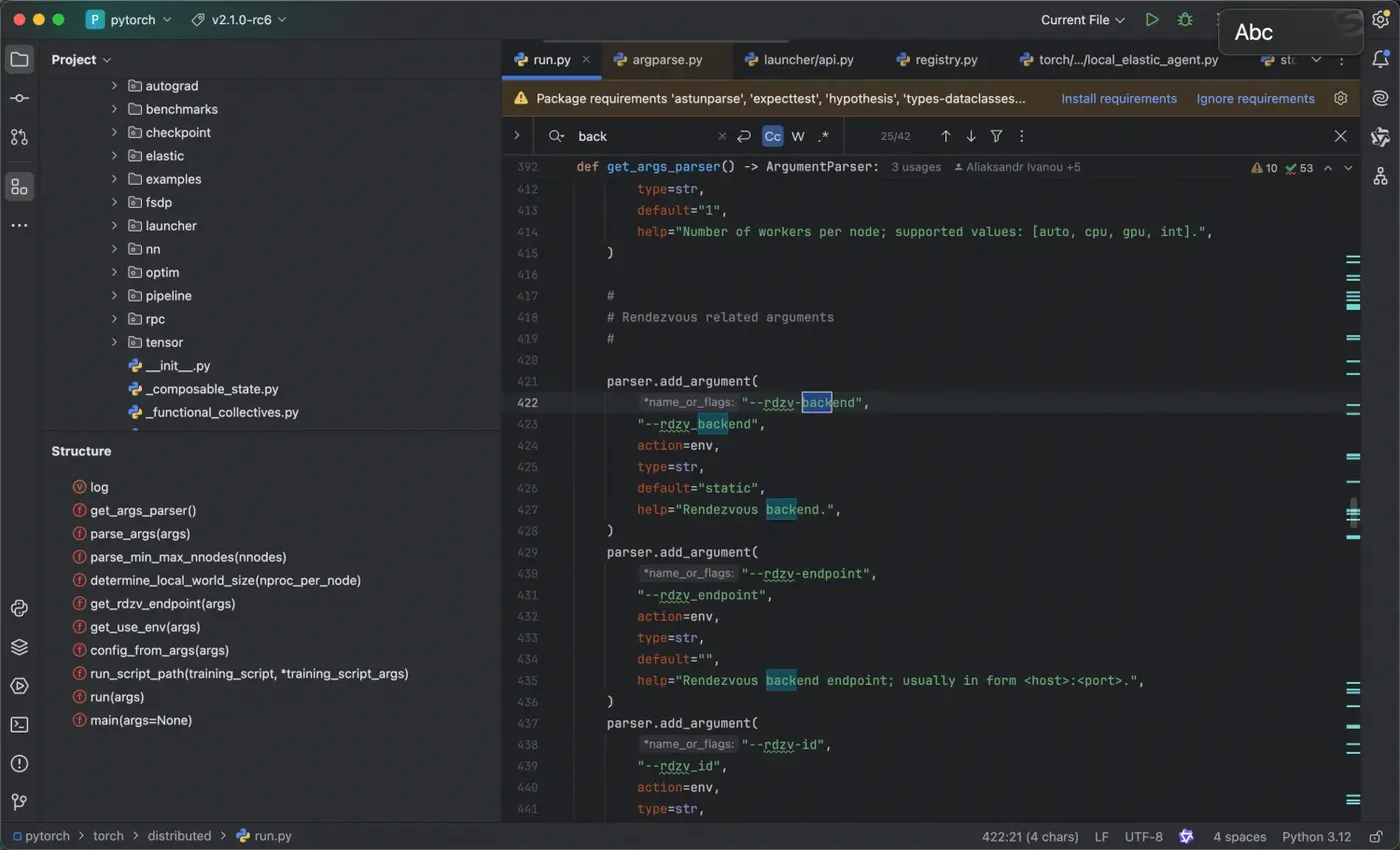Go to previous search occurrence arrow
Viewport: 1400px width, 850px height.
[x=945, y=136]
